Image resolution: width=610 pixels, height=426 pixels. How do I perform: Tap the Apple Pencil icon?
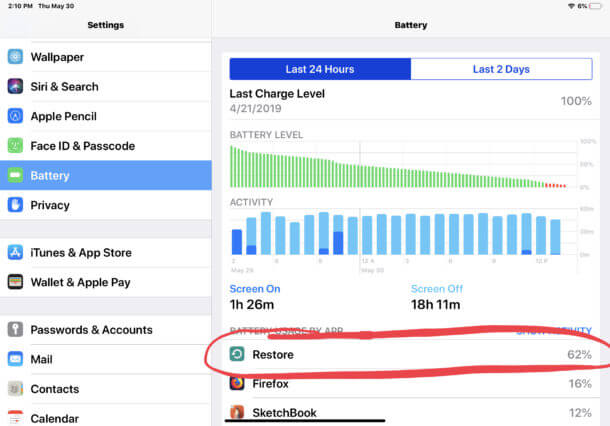pyautogui.click(x=15, y=116)
